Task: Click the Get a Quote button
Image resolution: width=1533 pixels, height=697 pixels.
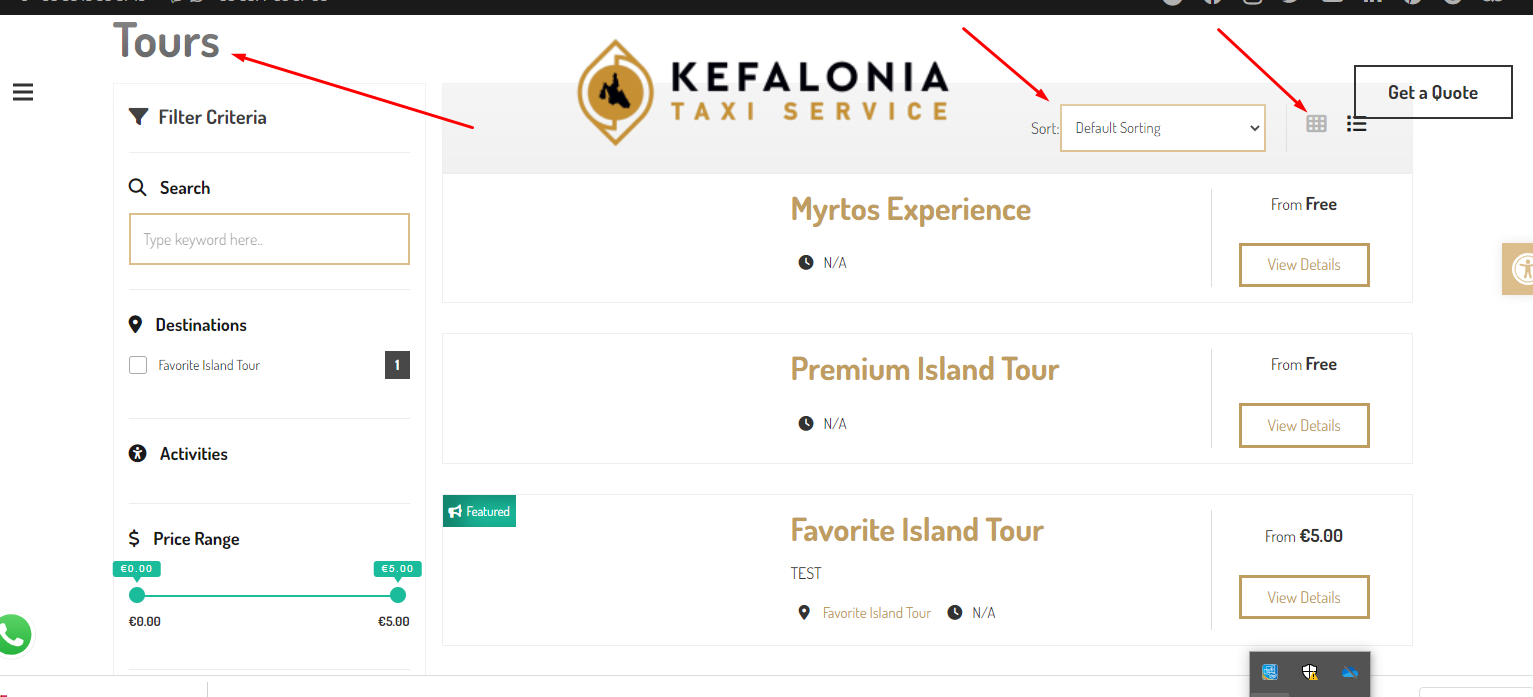Action: click(1433, 92)
